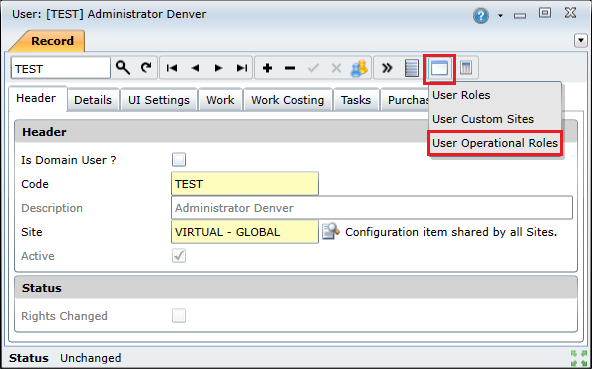
Task: Go to the next record
Action: (x=218, y=68)
